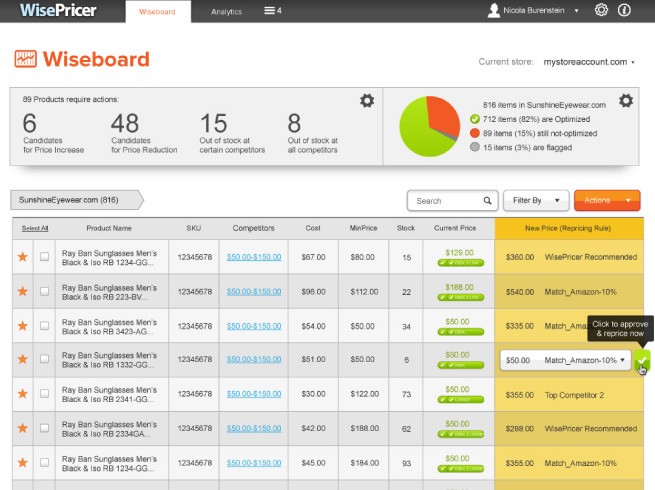655x490 pixels.
Task: Toggle star for RB 1332-GG row
Action: pos(23,359)
